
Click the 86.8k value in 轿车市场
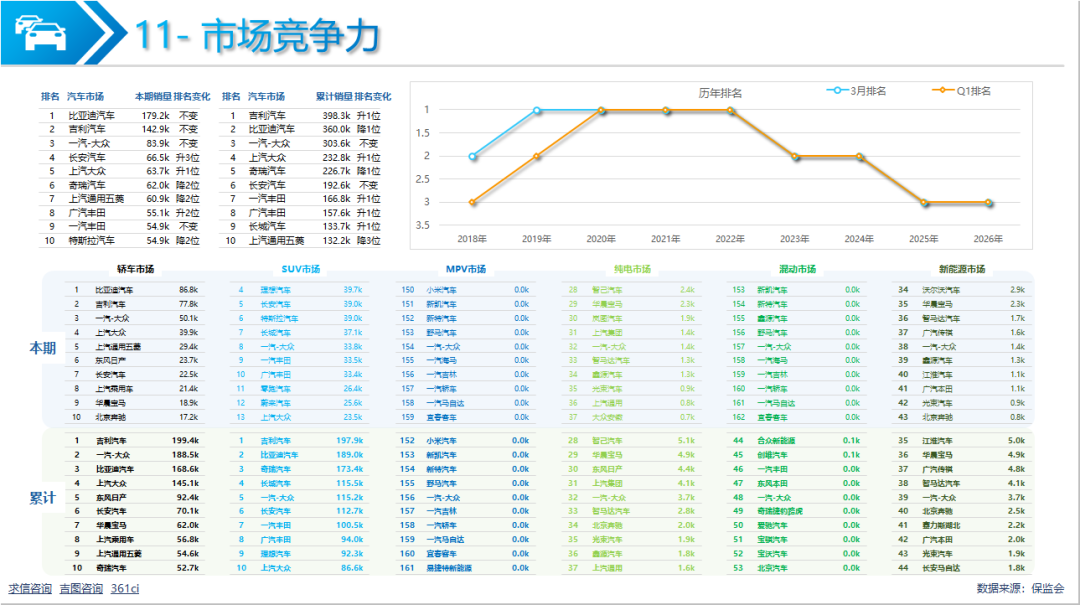click(x=188, y=290)
